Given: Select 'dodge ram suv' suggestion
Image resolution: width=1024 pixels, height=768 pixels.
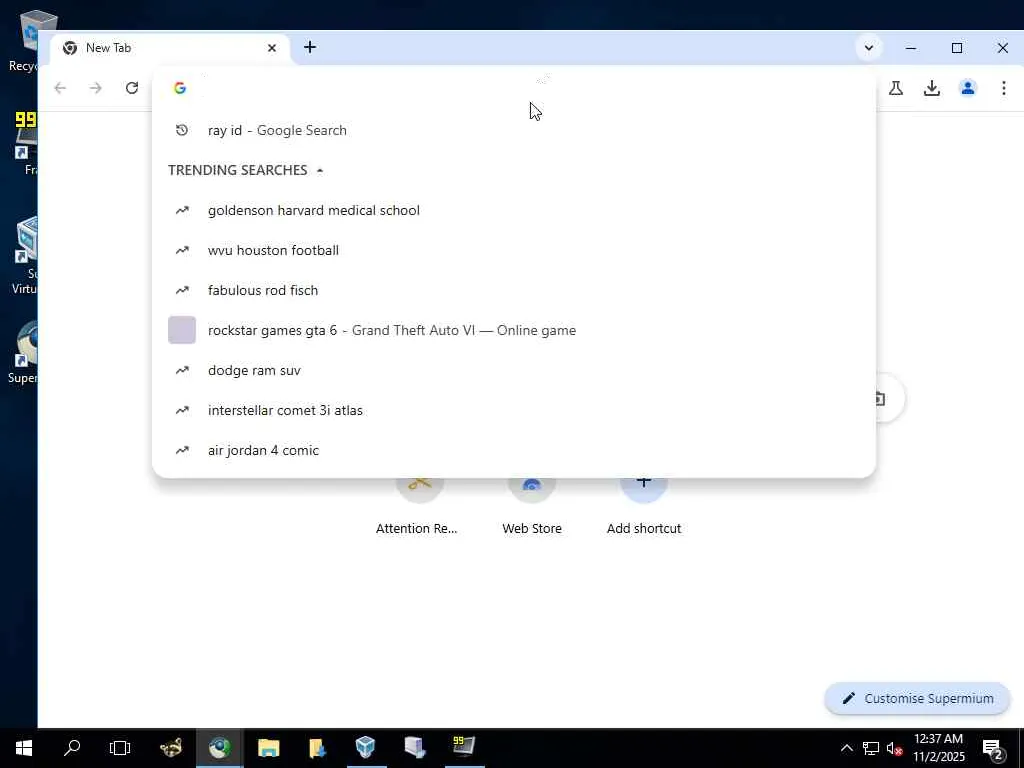Looking at the screenshot, I should click(x=514, y=370).
